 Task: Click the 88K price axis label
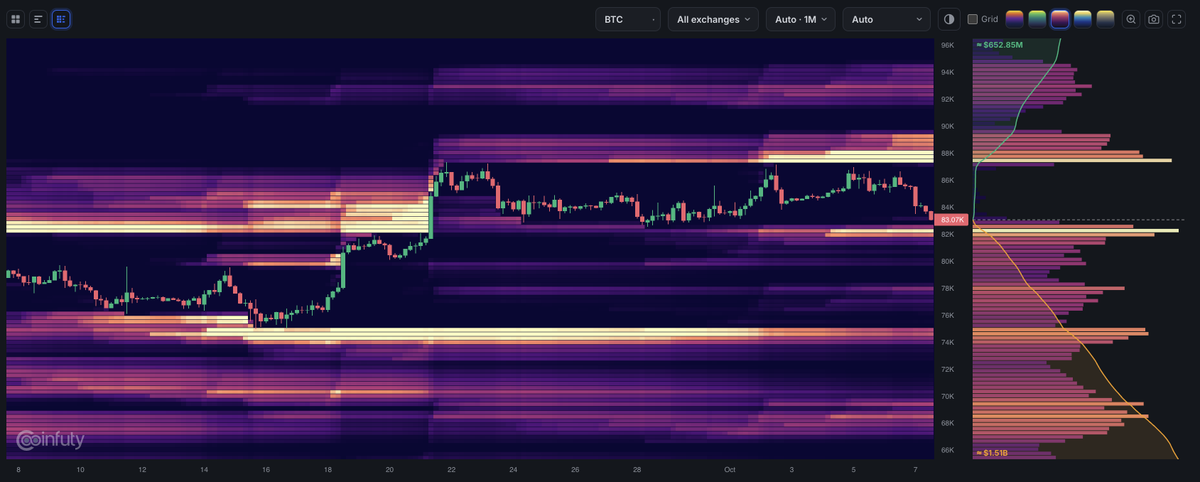tap(947, 153)
